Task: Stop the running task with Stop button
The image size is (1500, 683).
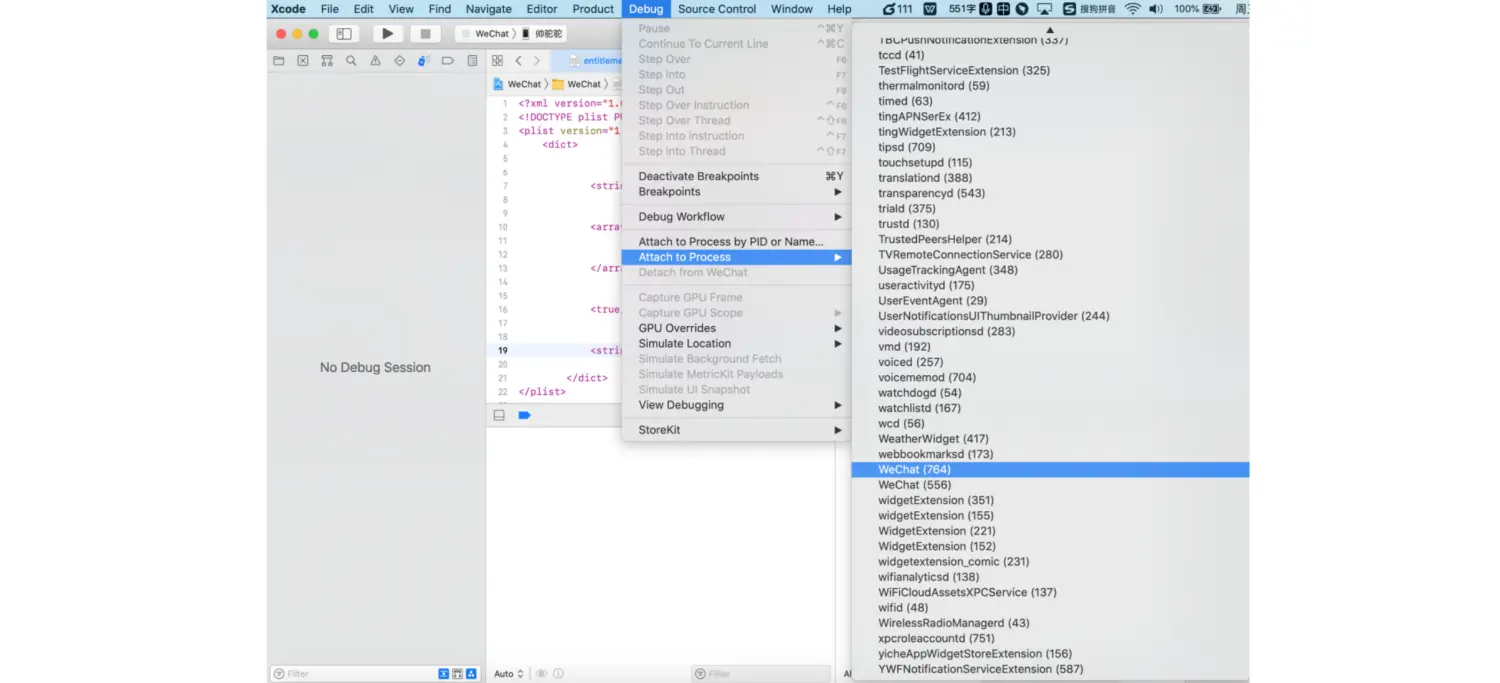Action: pyautogui.click(x=424, y=34)
